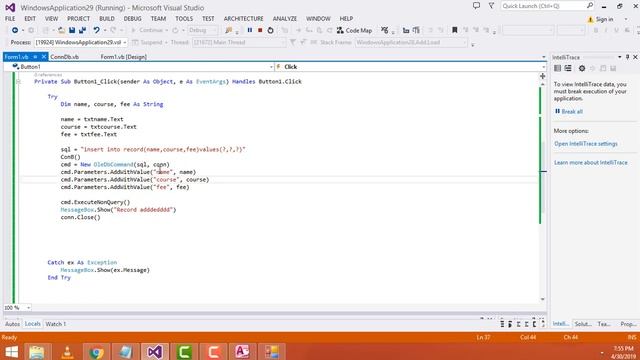640x360 pixels.
Task: Click the Sign in link
Action: pos(604,19)
